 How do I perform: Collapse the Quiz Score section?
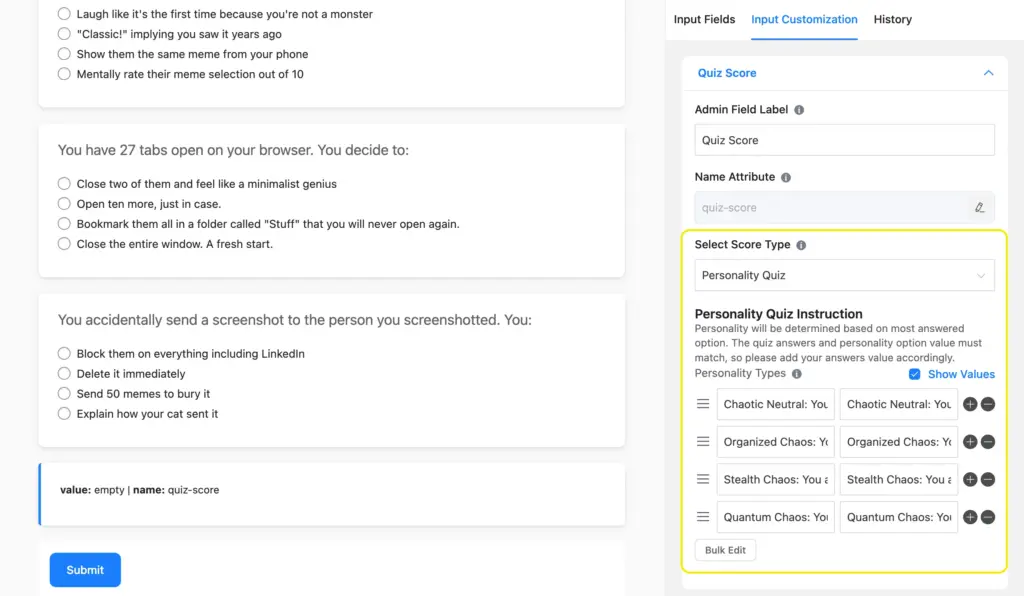coord(987,72)
